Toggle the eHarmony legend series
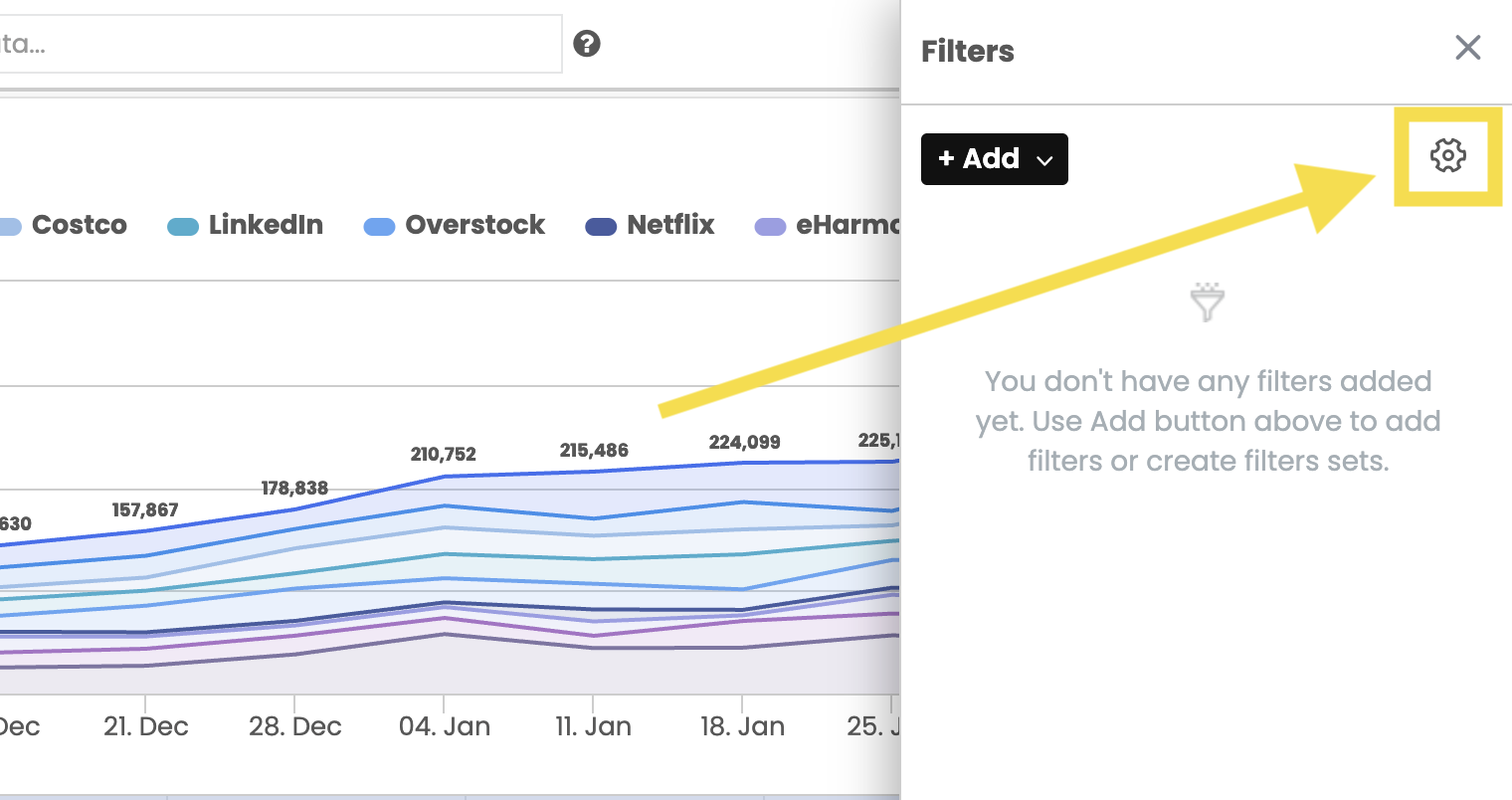1512x800 pixels. [x=828, y=225]
